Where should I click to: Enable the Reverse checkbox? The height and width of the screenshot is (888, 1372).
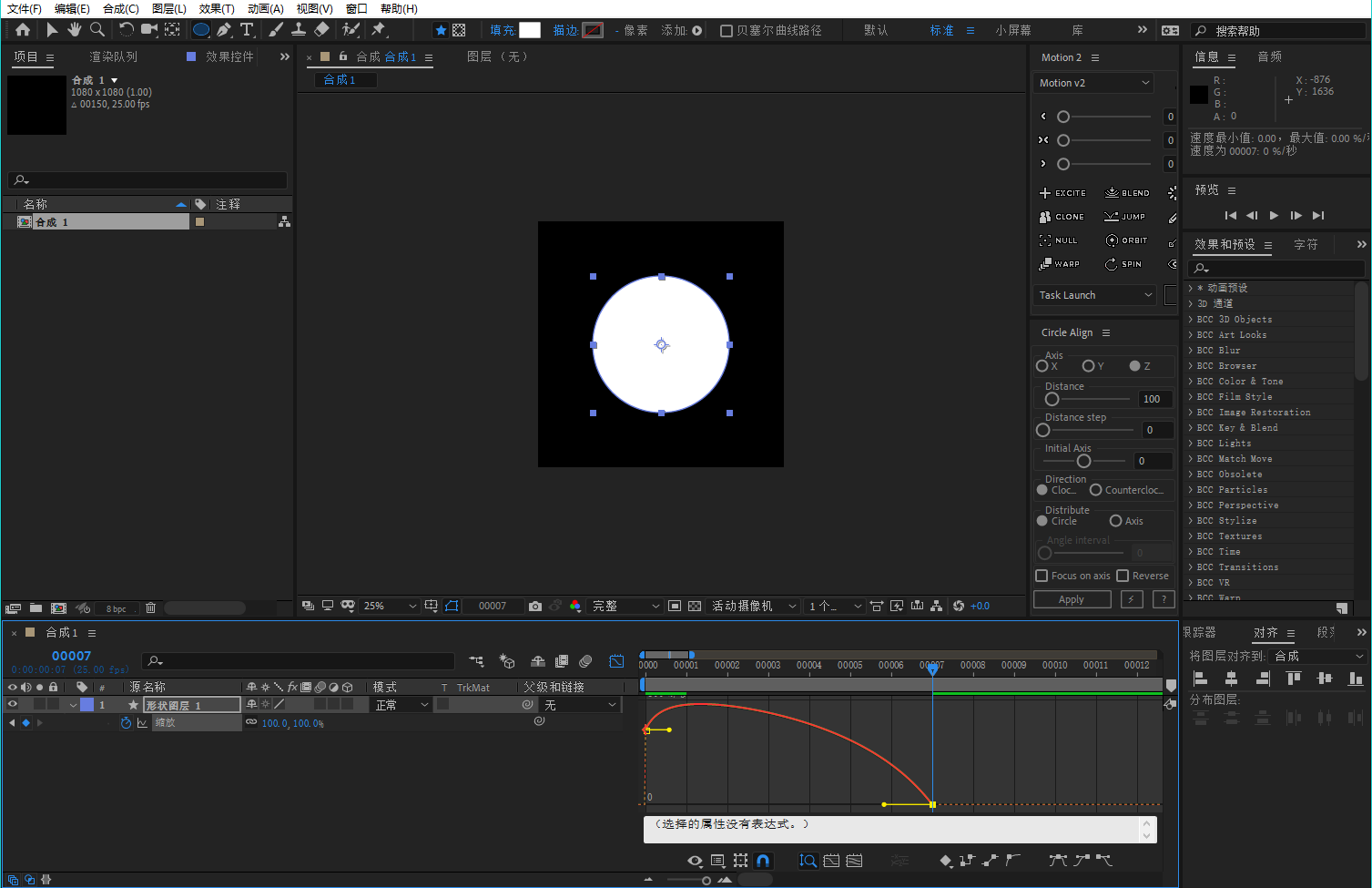pos(1123,576)
